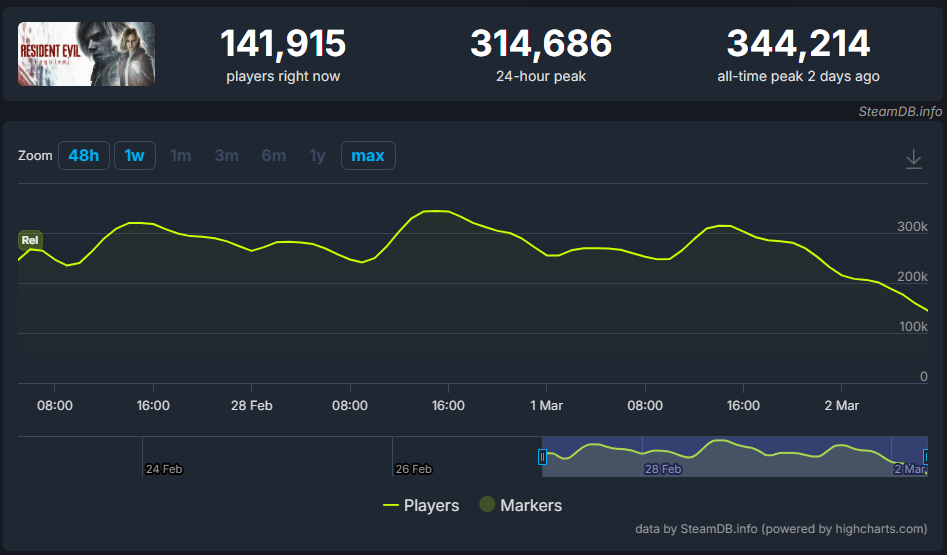Click the all-time peak 344,214 figure
Viewport: 947px width, 555px height.
pos(798,44)
